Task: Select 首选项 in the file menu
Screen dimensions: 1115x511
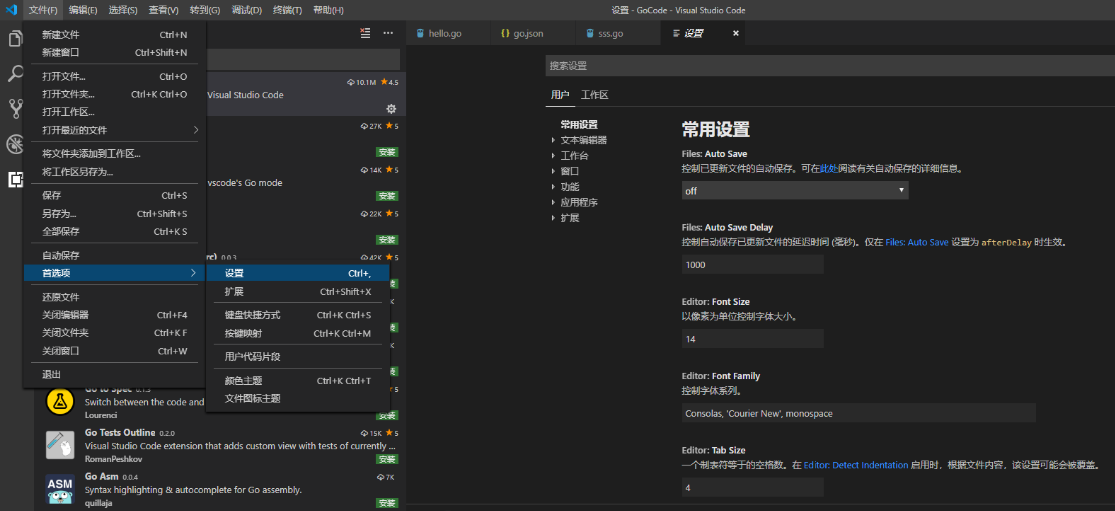Action: pos(114,273)
